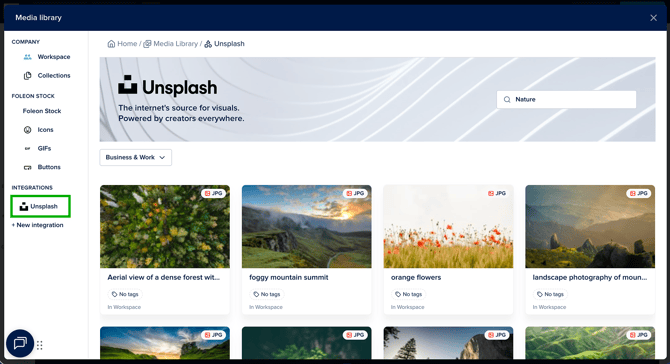Select the landscape photography of mountains thumbnail
The image size is (670, 364).
pyautogui.click(x=590, y=226)
